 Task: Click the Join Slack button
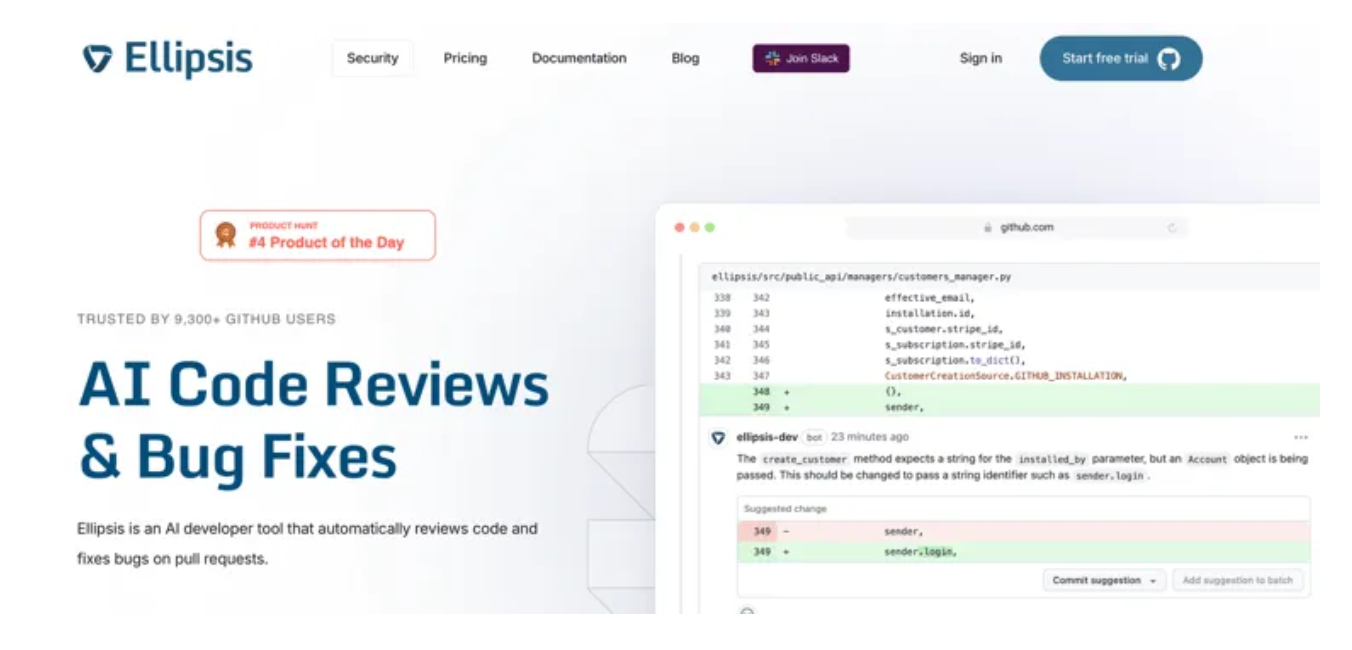801,58
